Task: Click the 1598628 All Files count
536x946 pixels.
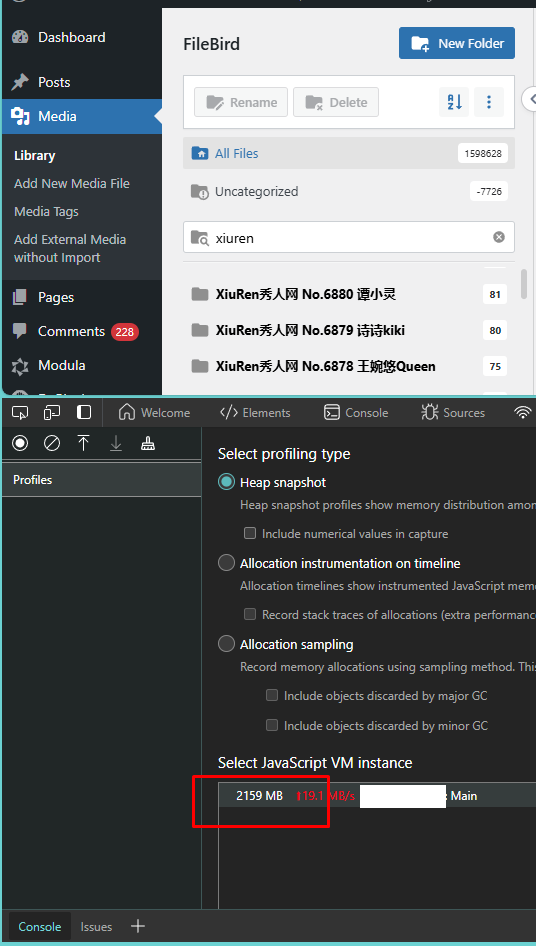Action: point(483,153)
